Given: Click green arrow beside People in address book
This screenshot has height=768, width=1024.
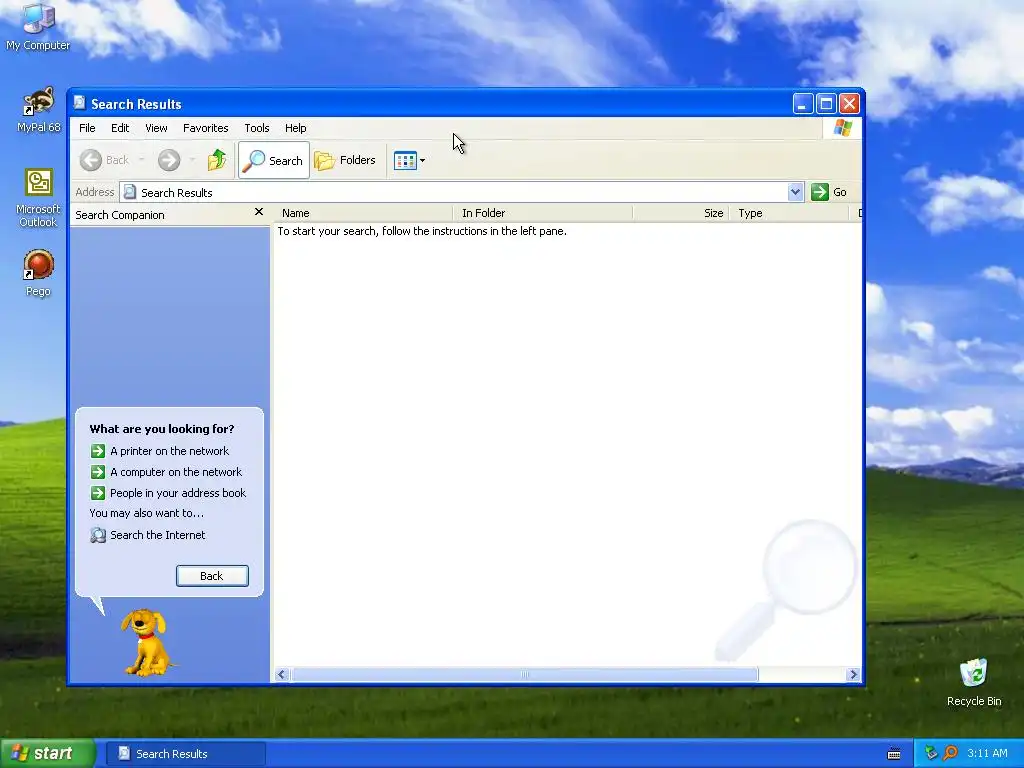Looking at the screenshot, I should pyautogui.click(x=98, y=492).
